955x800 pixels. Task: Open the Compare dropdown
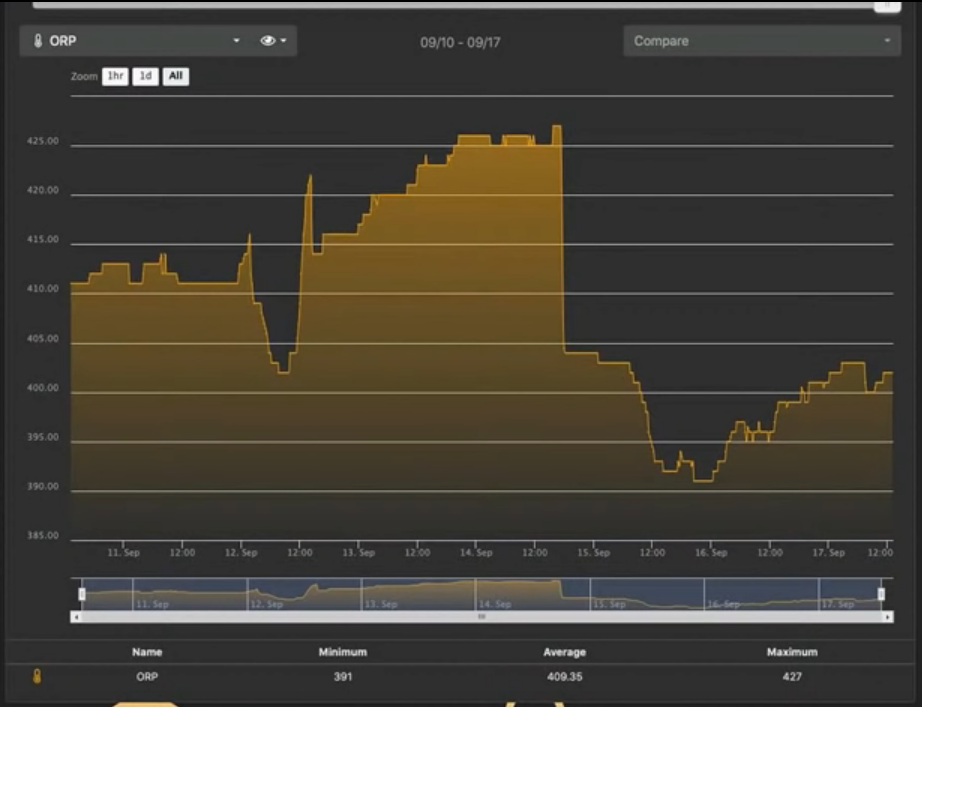click(x=762, y=41)
